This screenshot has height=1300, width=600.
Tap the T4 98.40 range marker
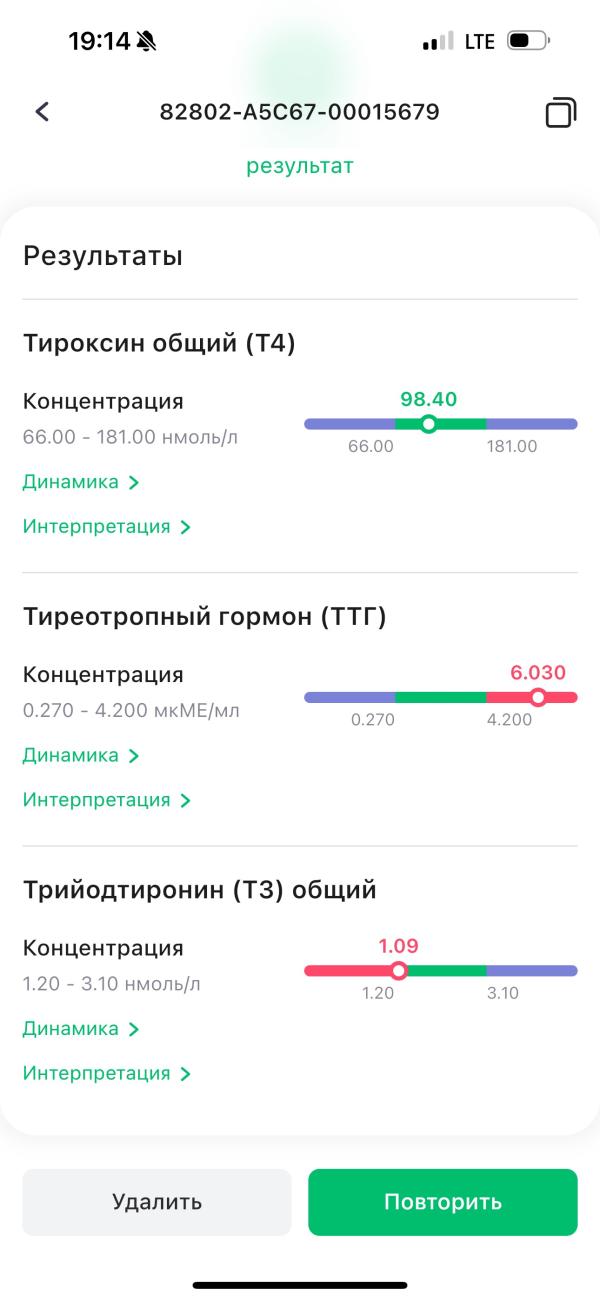point(429,424)
